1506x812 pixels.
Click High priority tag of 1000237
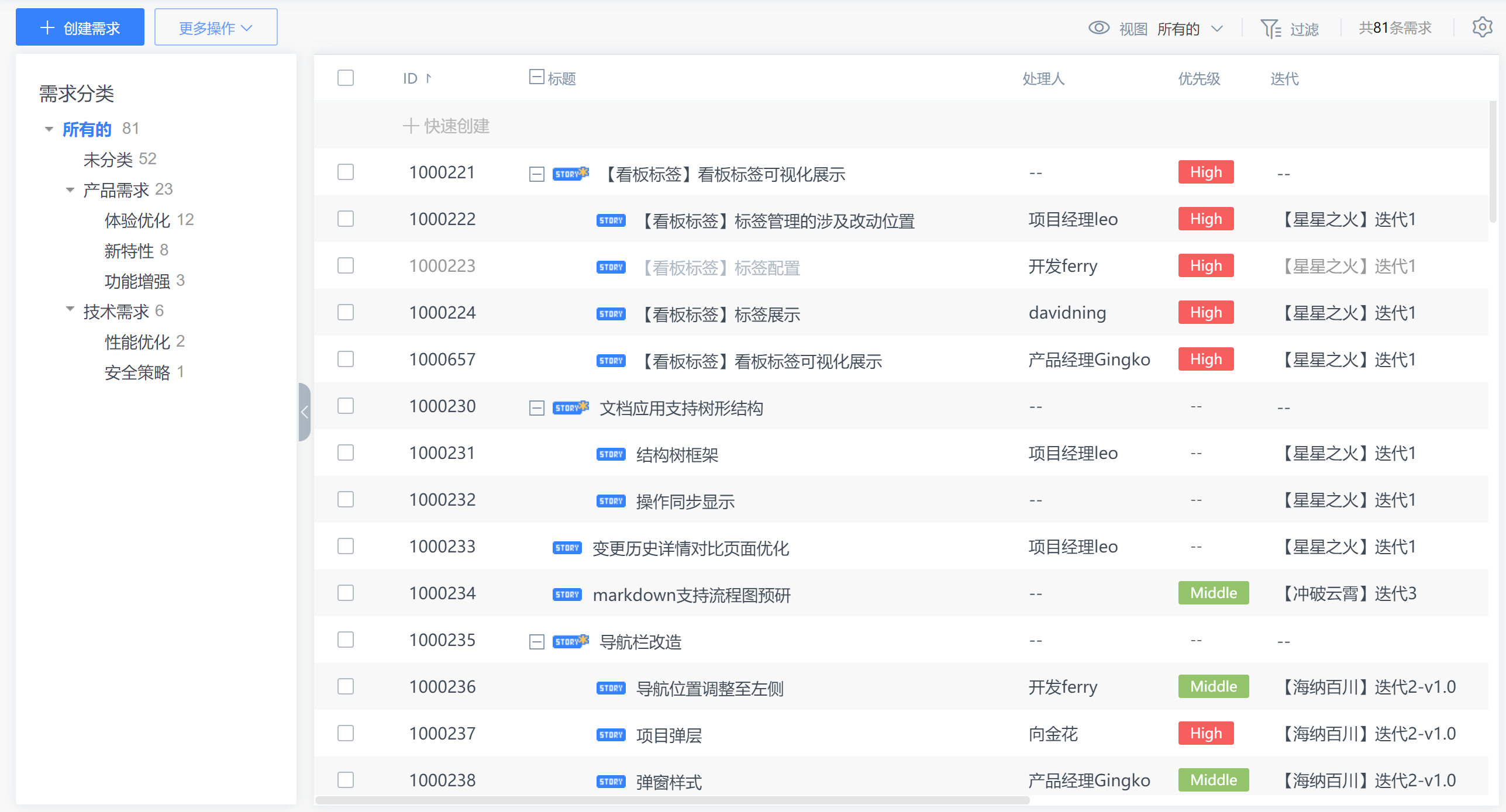click(x=1206, y=733)
